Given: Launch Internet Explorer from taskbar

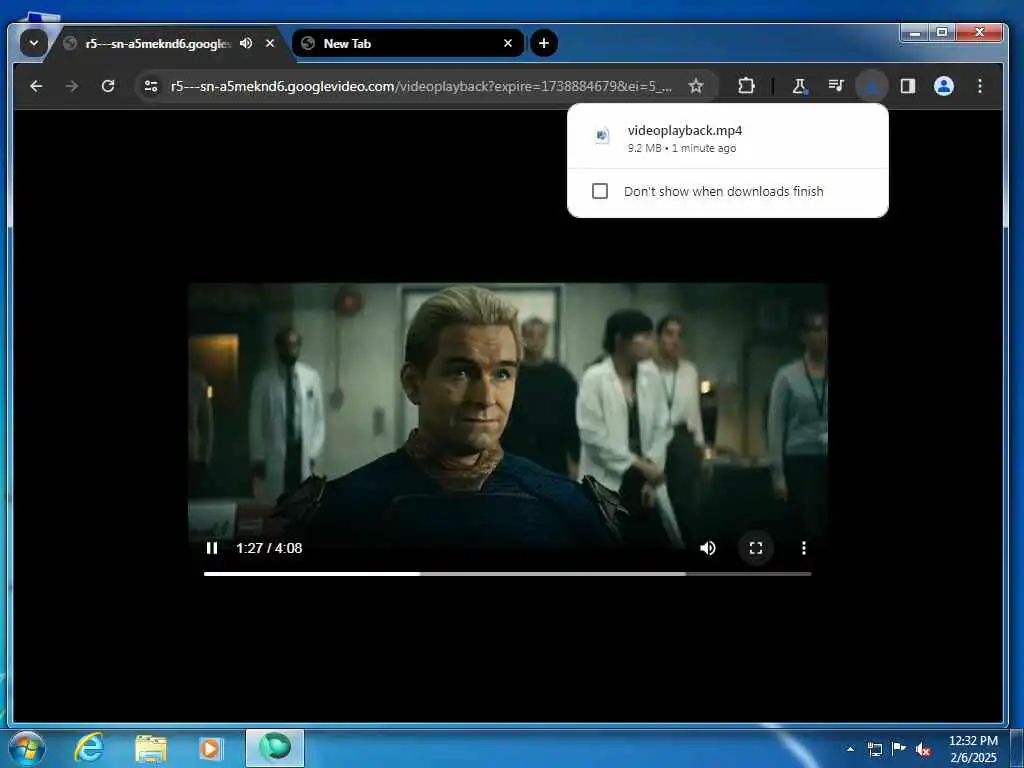Looking at the screenshot, I should point(89,748).
